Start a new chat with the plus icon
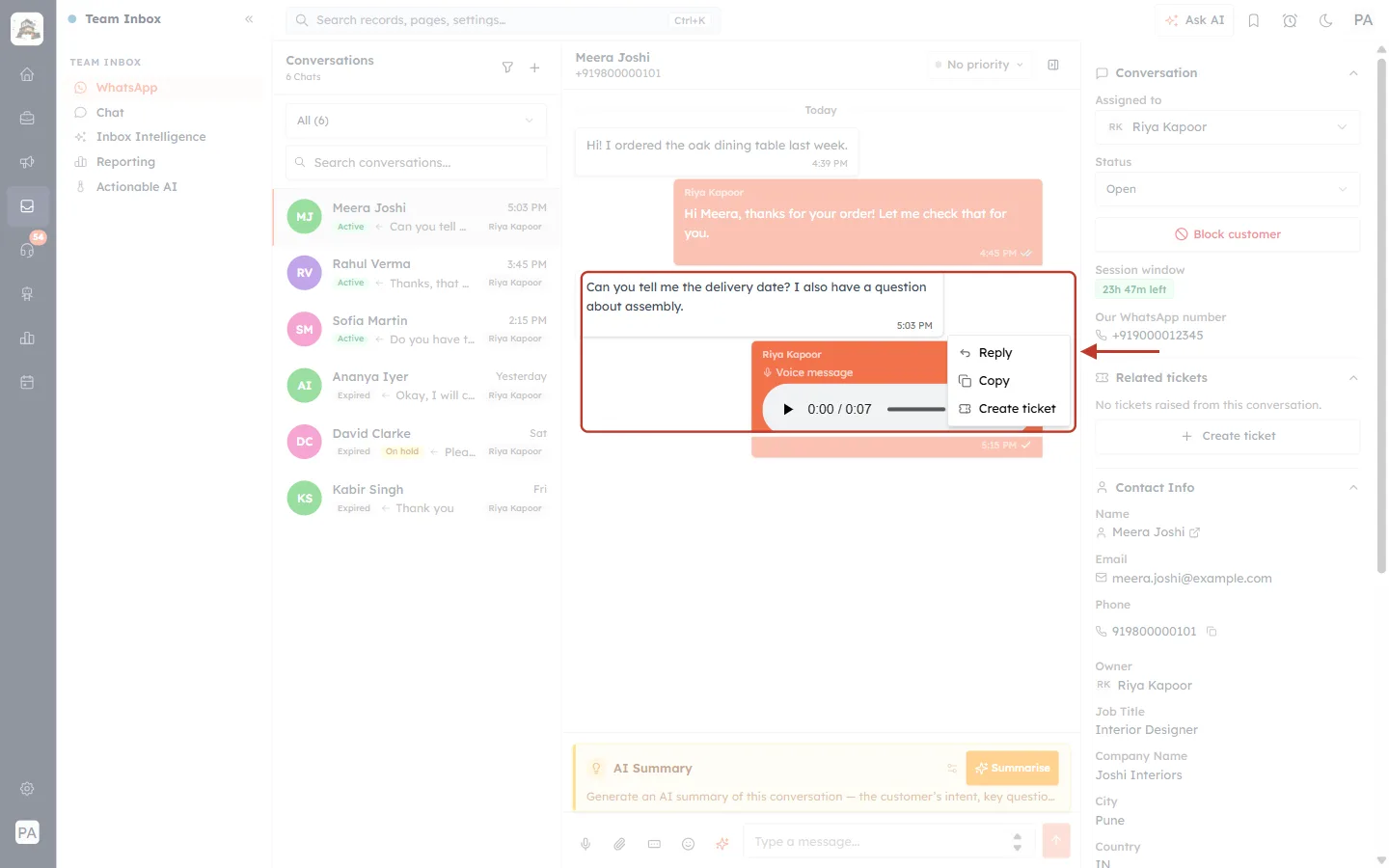The width and height of the screenshot is (1389, 868). click(534, 68)
